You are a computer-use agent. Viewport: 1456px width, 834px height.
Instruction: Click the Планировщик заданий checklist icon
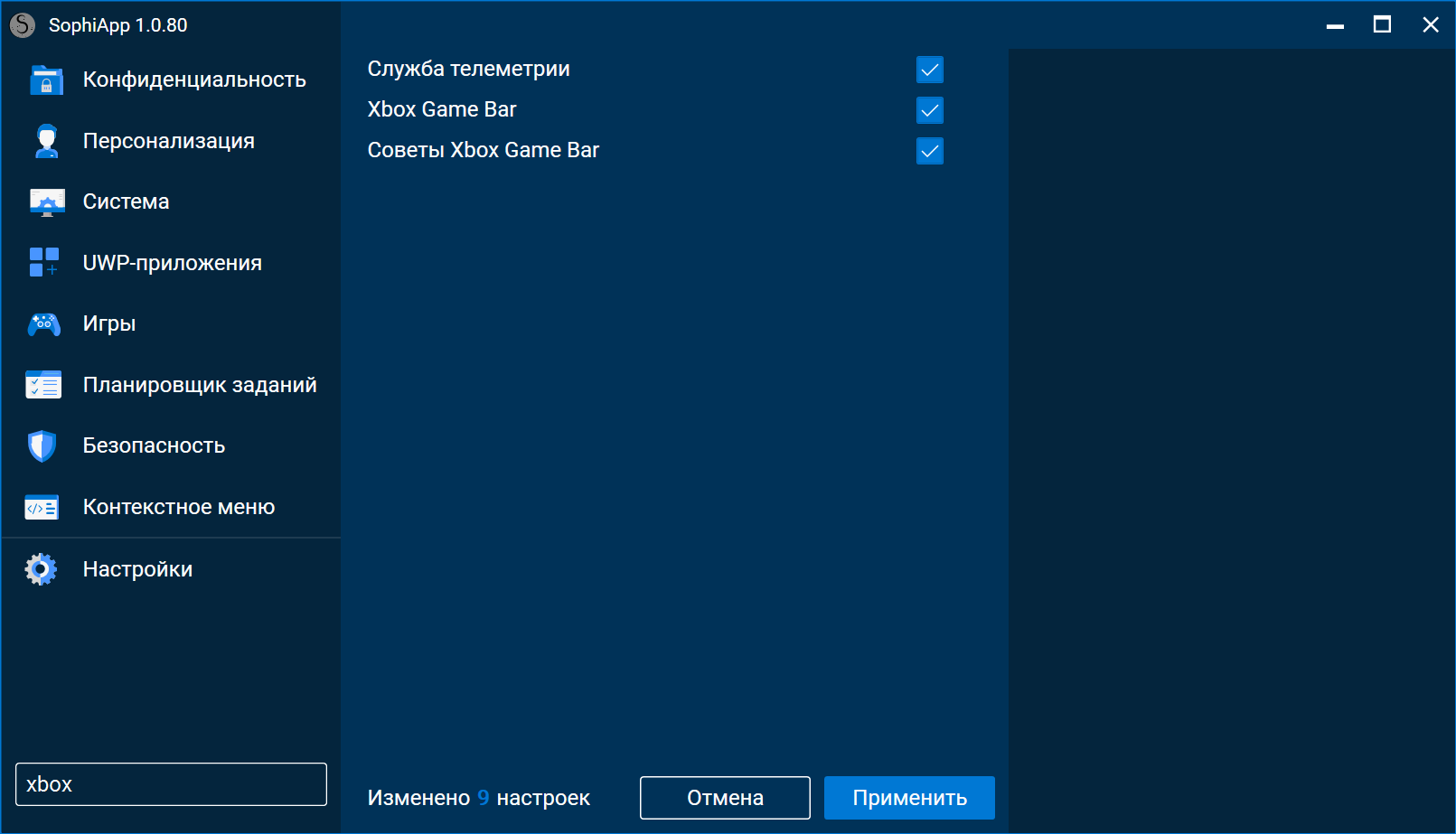click(x=43, y=385)
